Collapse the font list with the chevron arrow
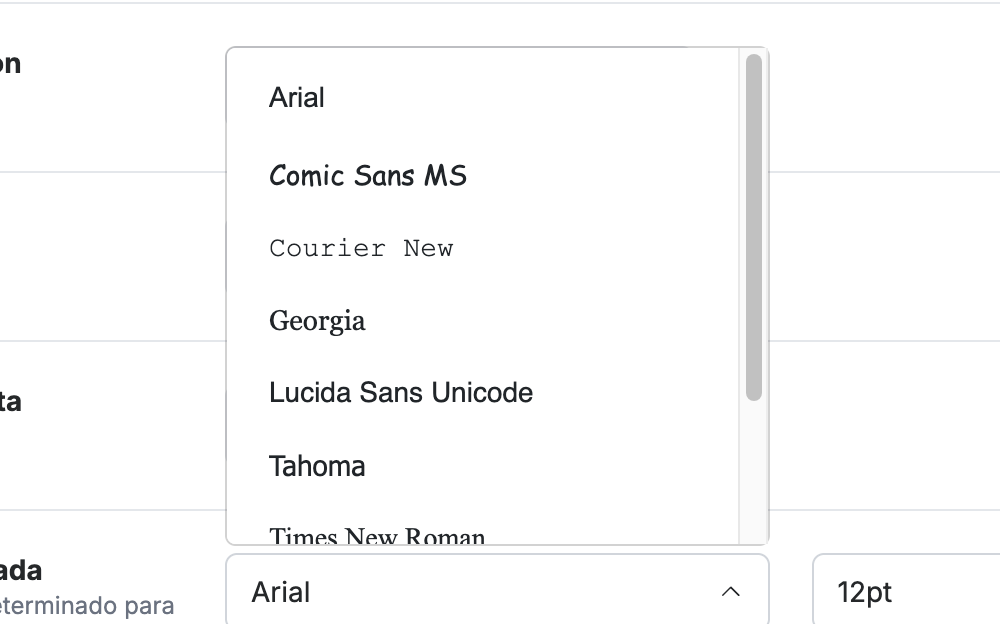 [x=730, y=592]
